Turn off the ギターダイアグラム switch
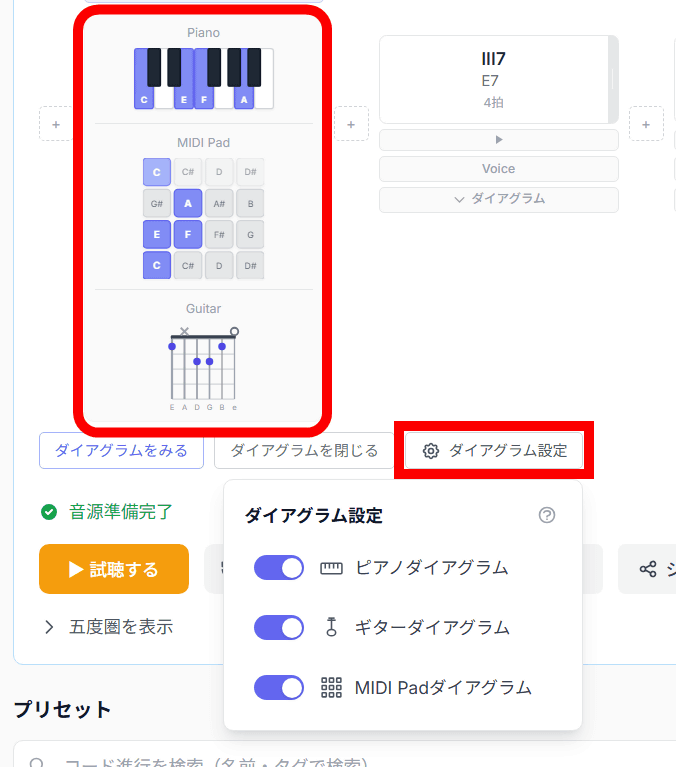This screenshot has height=767, width=676. [279, 628]
